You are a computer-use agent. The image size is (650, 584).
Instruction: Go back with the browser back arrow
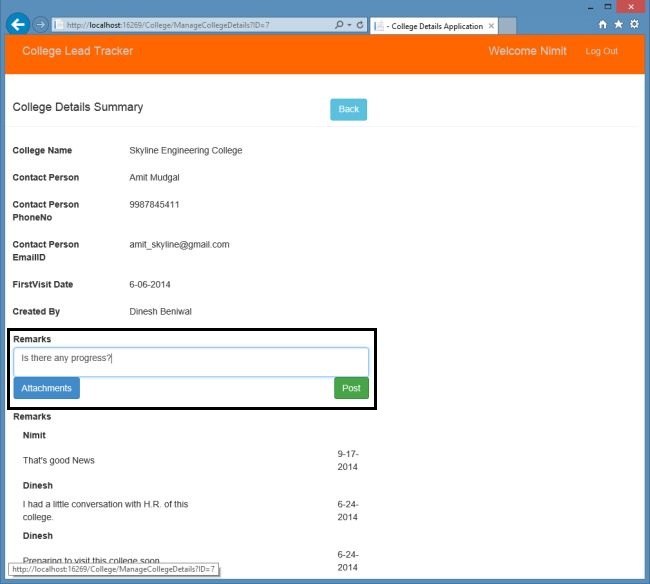(x=18, y=24)
